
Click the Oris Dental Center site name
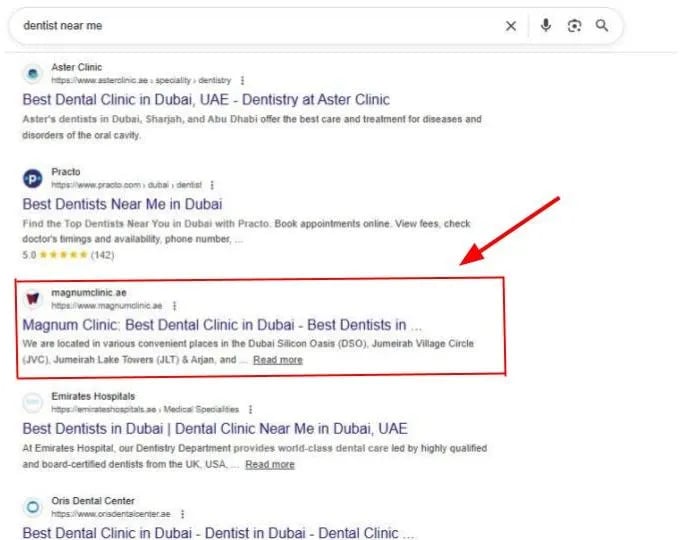(93, 501)
